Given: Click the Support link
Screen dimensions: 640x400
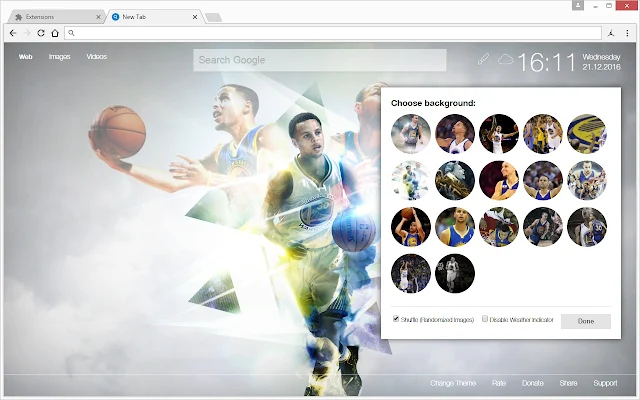Looking at the screenshot, I should [x=605, y=383].
